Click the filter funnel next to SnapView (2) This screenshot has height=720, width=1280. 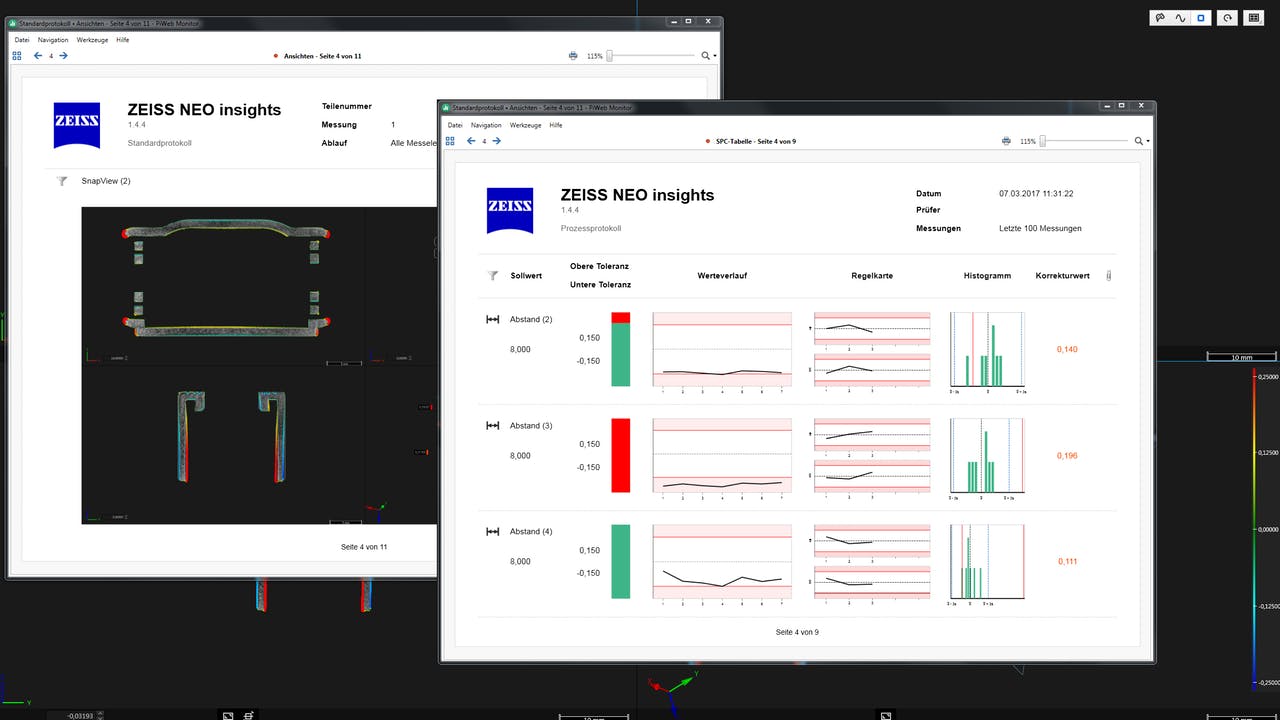(62, 181)
